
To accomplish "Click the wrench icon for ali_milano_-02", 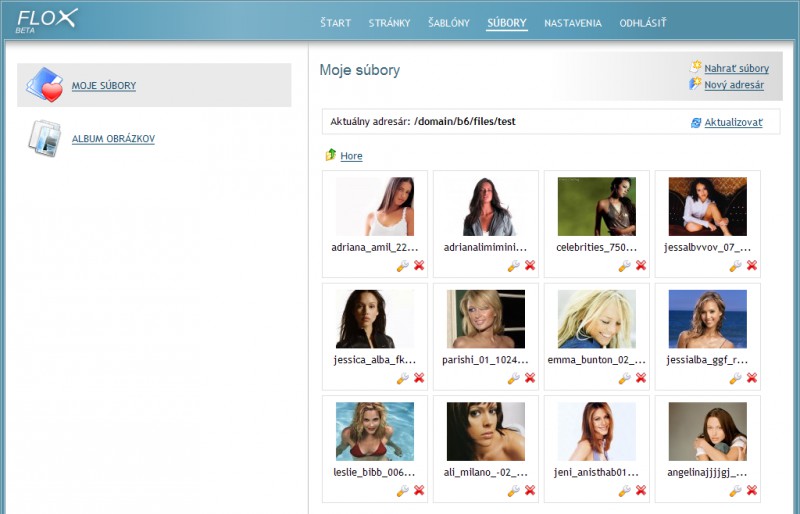I will pyautogui.click(x=513, y=491).
